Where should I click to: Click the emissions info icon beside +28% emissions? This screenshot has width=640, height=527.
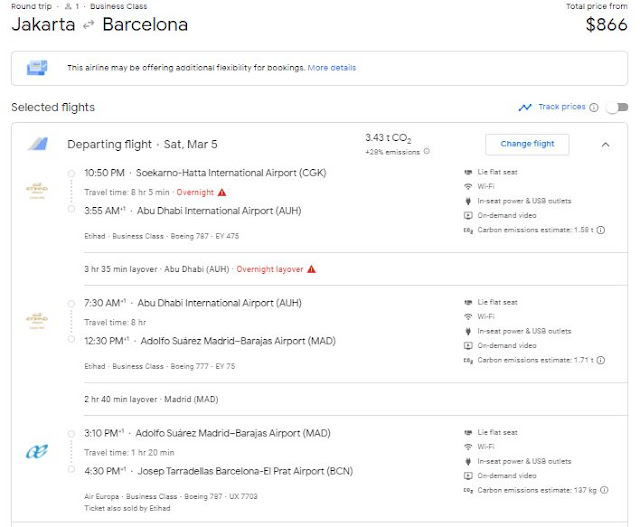point(427,152)
